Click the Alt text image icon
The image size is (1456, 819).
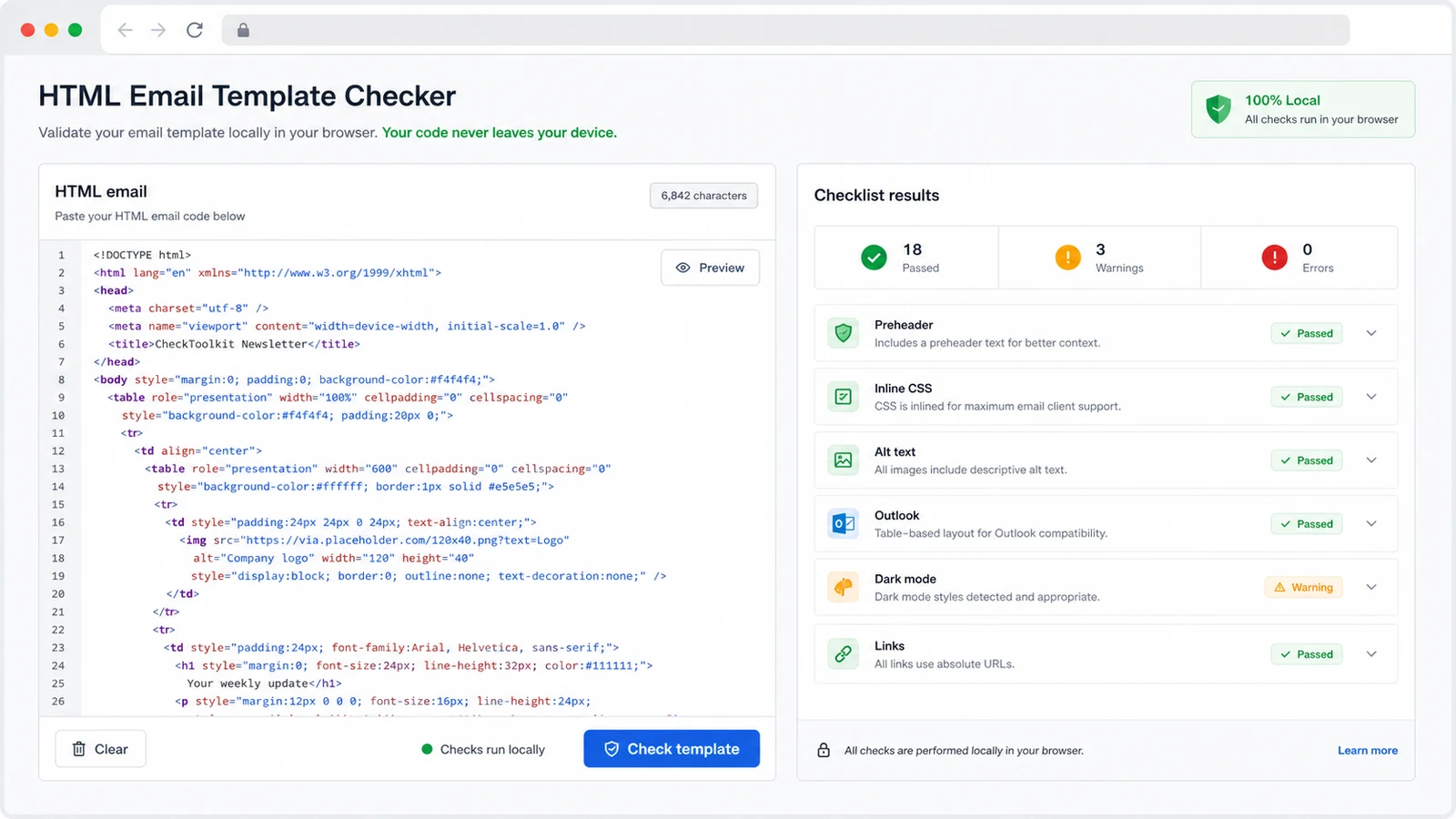(x=844, y=460)
